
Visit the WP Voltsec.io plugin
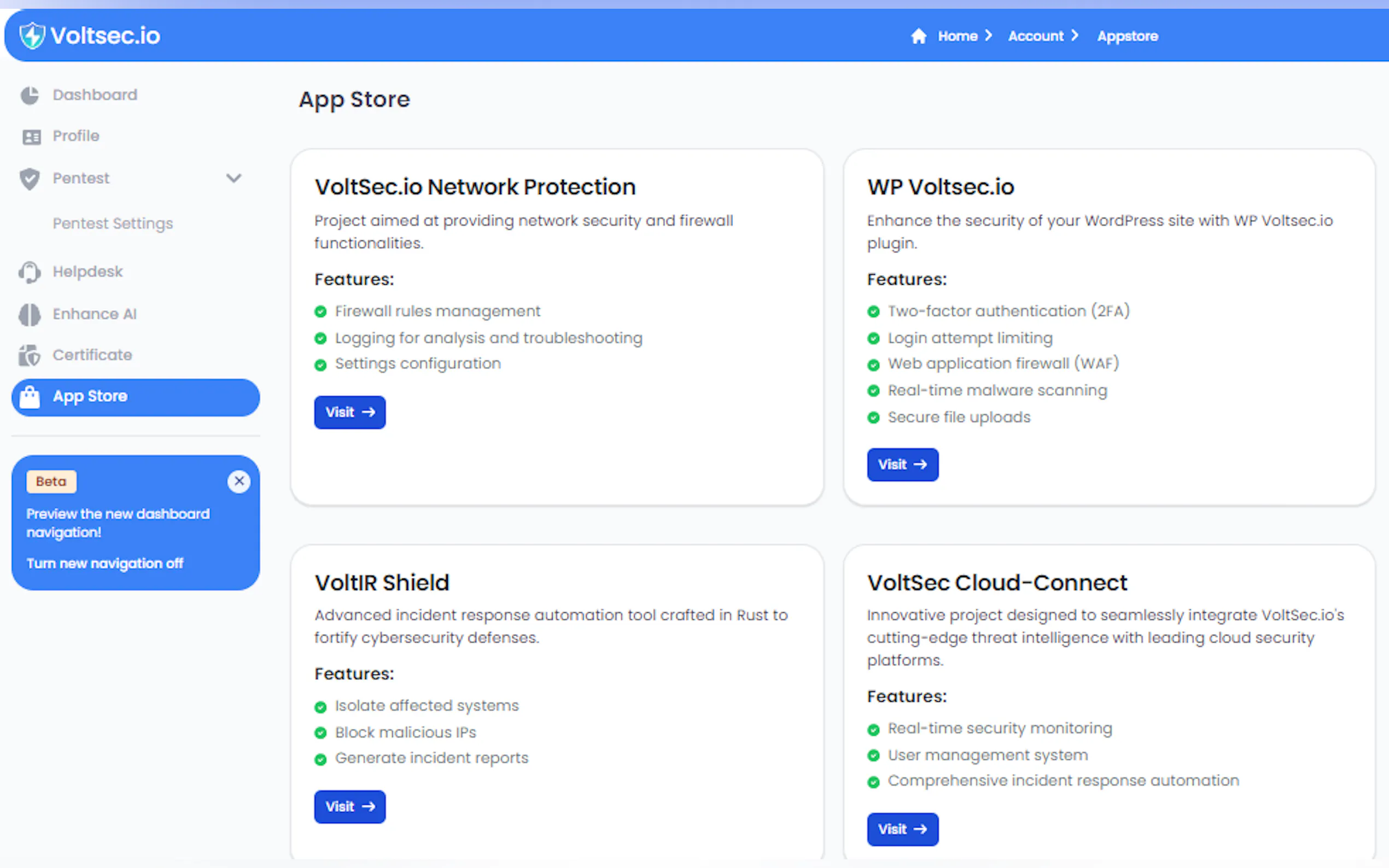(x=902, y=465)
